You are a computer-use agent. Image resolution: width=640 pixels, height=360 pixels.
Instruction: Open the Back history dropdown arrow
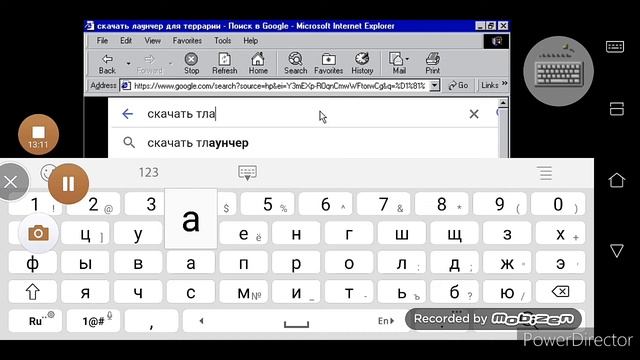click(129, 64)
